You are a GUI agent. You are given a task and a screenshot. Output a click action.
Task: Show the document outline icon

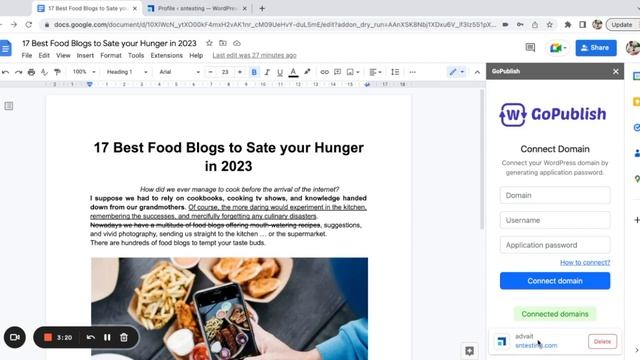9,106
